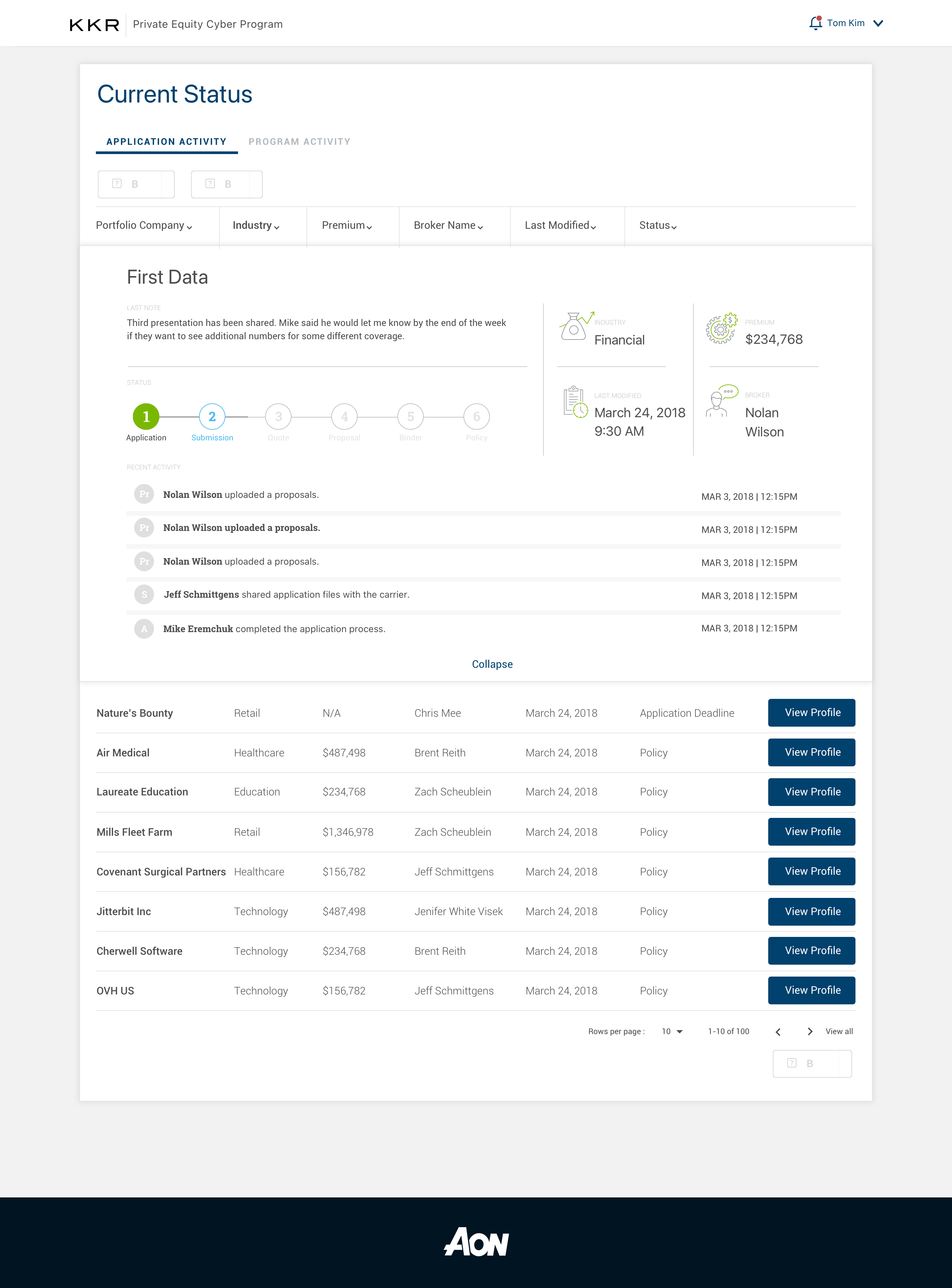Sort by Status column
This screenshot has width=952, height=1288.
click(657, 225)
